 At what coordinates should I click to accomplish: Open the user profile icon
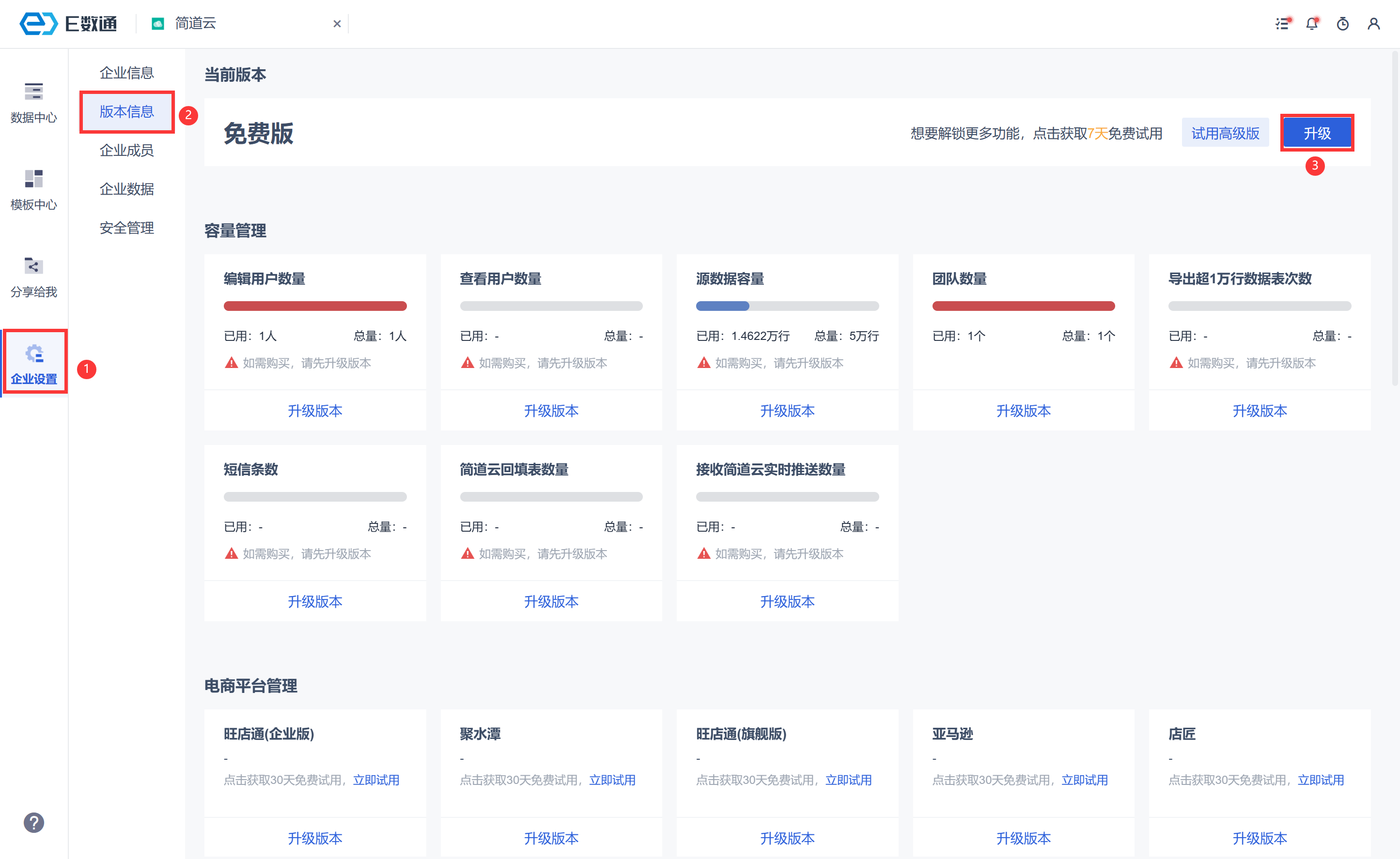click(x=1373, y=24)
